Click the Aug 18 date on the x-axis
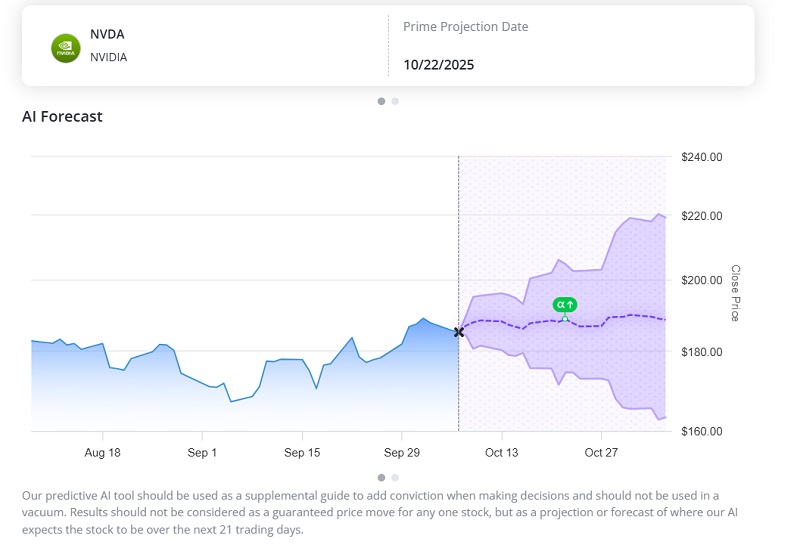Viewport: 800px width, 548px height. (102, 453)
